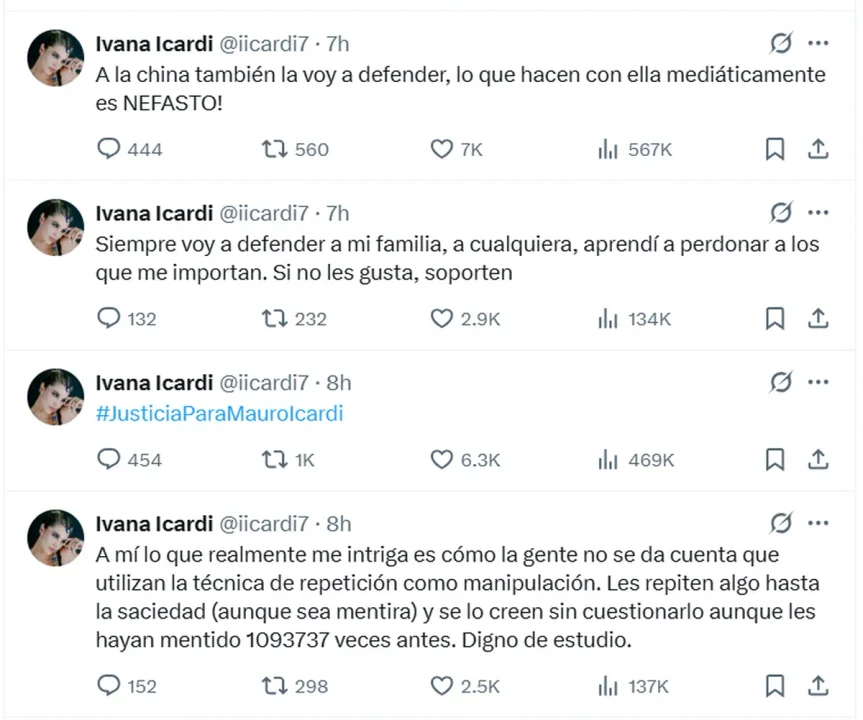Open the more options menu on the second tweet
The image size is (863, 720).
819,213
